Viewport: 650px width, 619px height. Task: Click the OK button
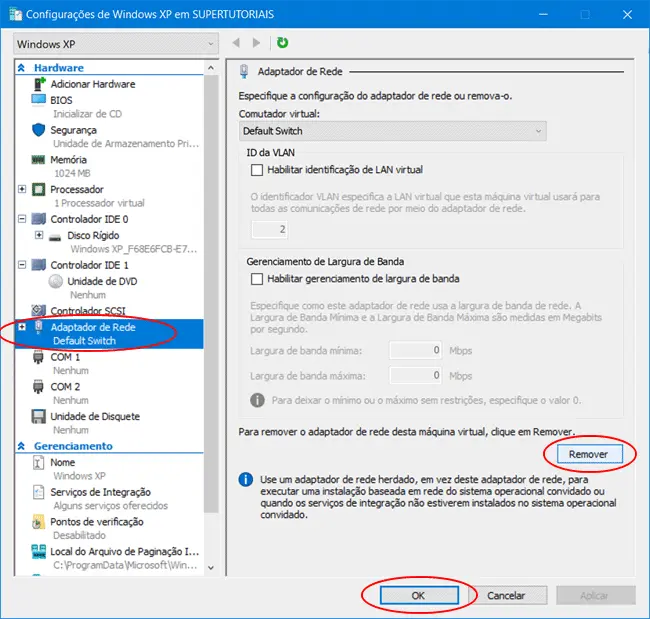tap(419, 595)
